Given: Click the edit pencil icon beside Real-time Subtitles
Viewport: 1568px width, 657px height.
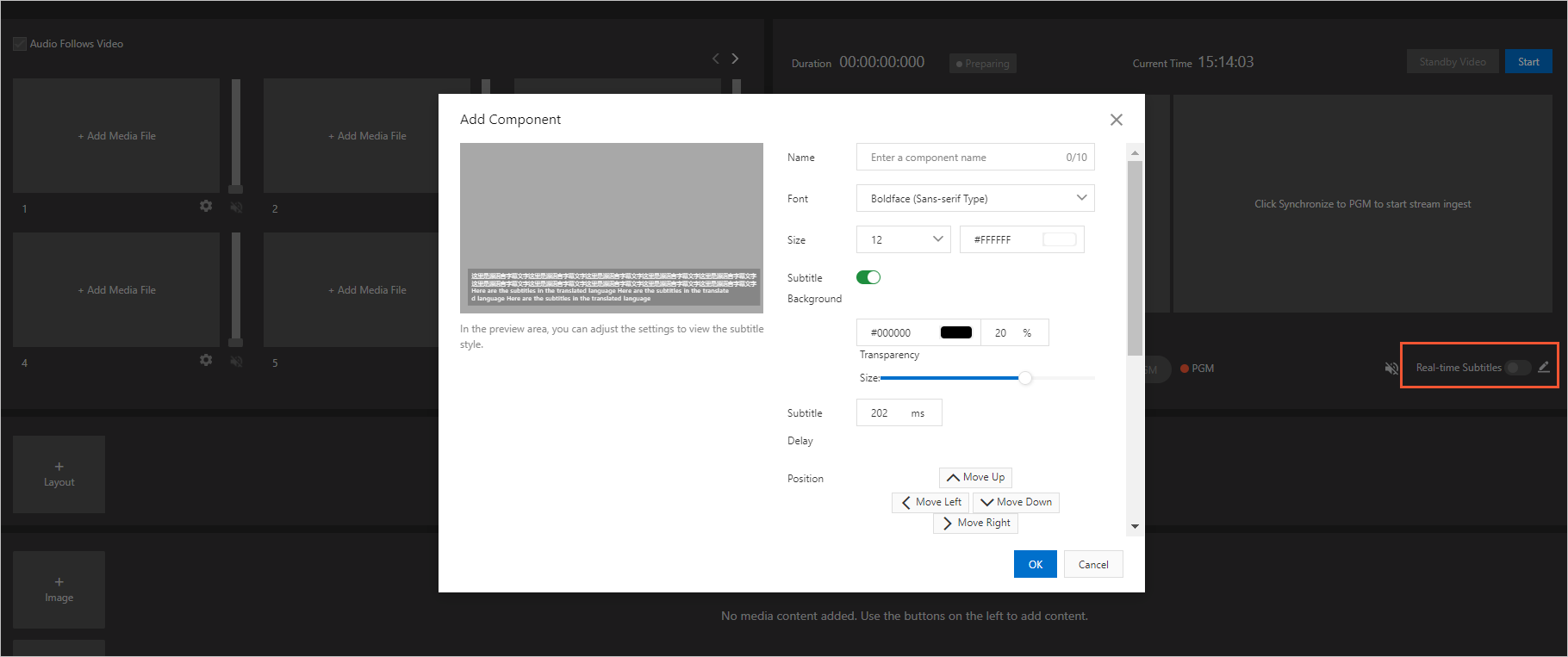Looking at the screenshot, I should tap(1544, 368).
